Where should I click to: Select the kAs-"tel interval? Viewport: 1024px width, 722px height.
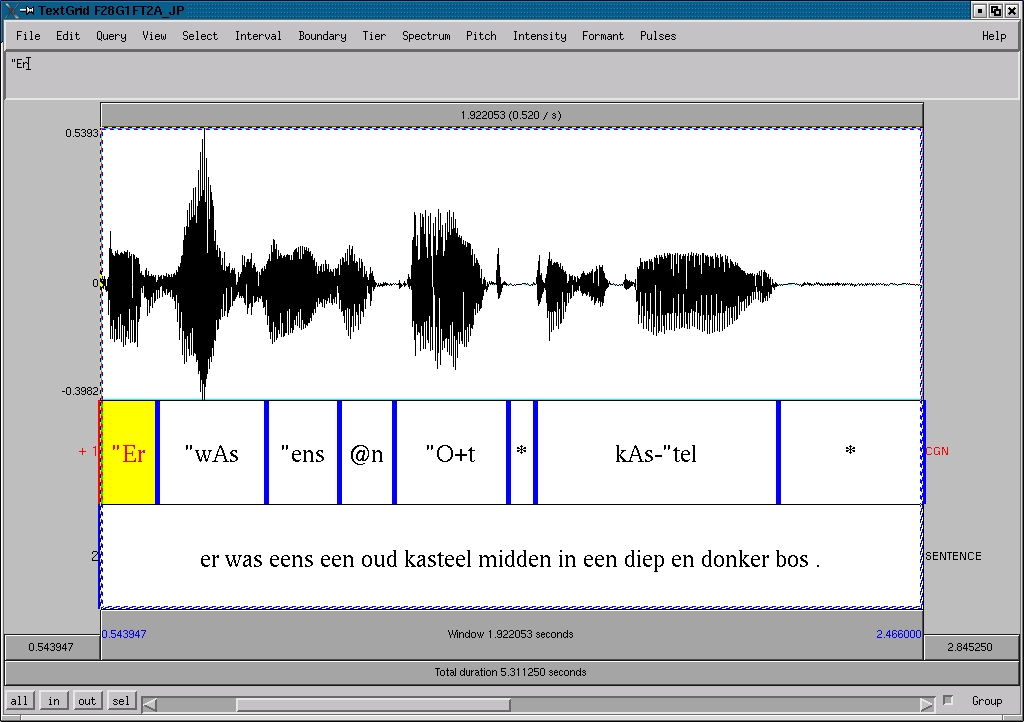(x=656, y=453)
